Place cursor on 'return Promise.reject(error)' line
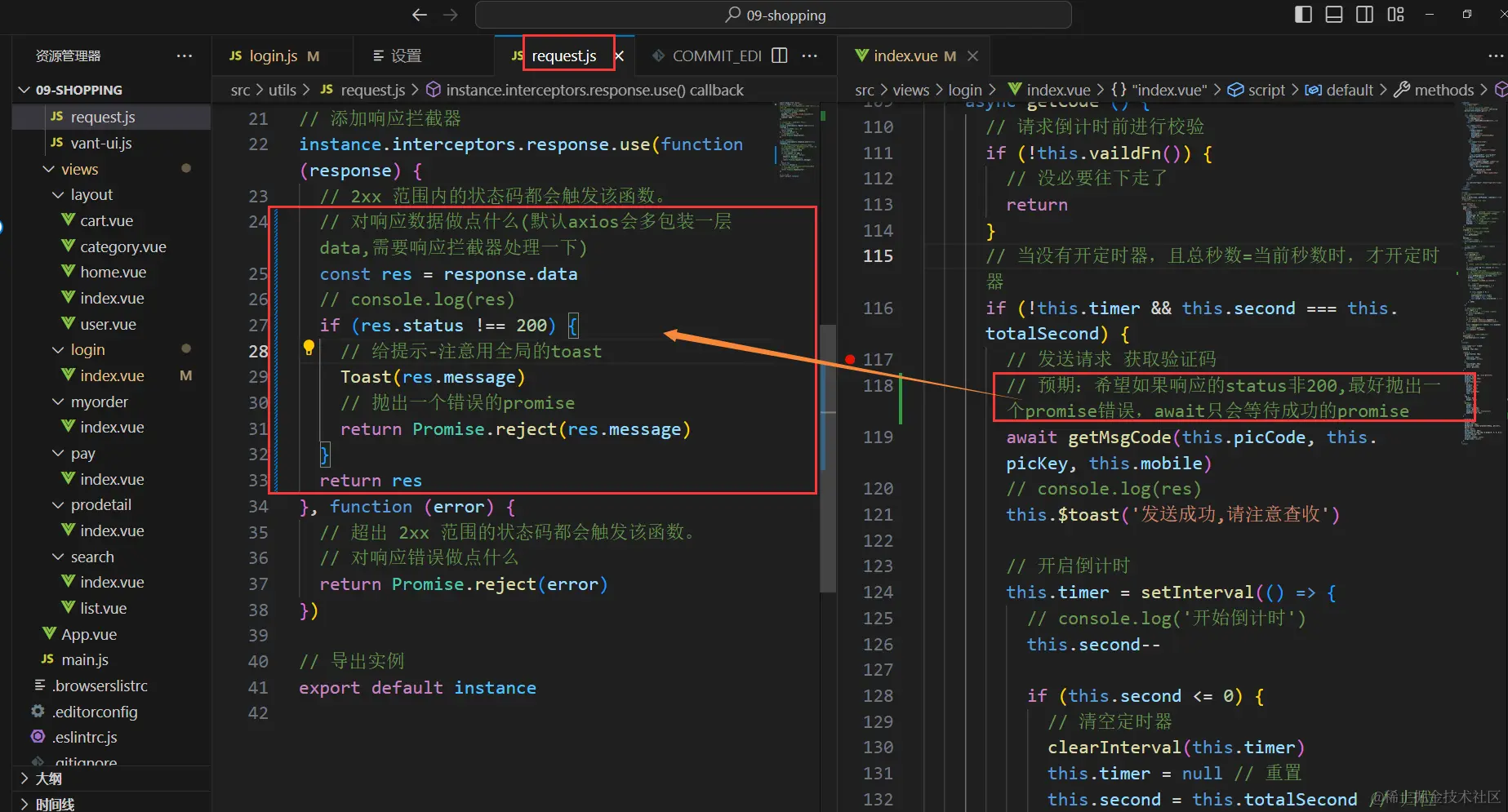Image resolution: width=1508 pixels, height=812 pixels. [x=464, y=584]
